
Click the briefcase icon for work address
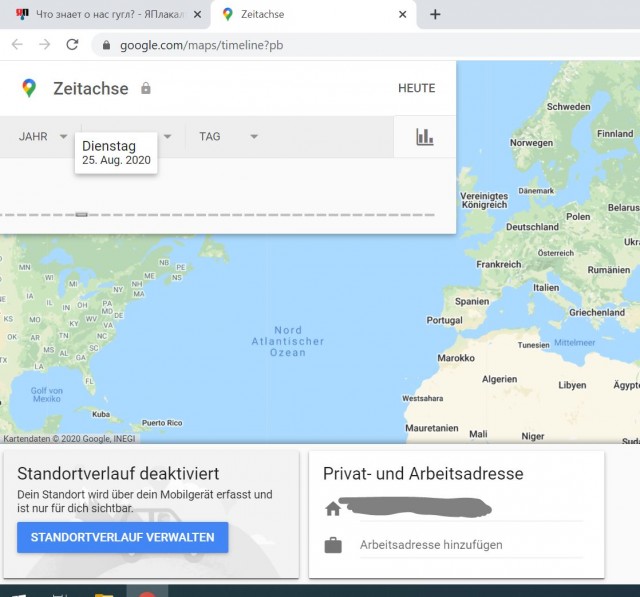[x=333, y=545]
